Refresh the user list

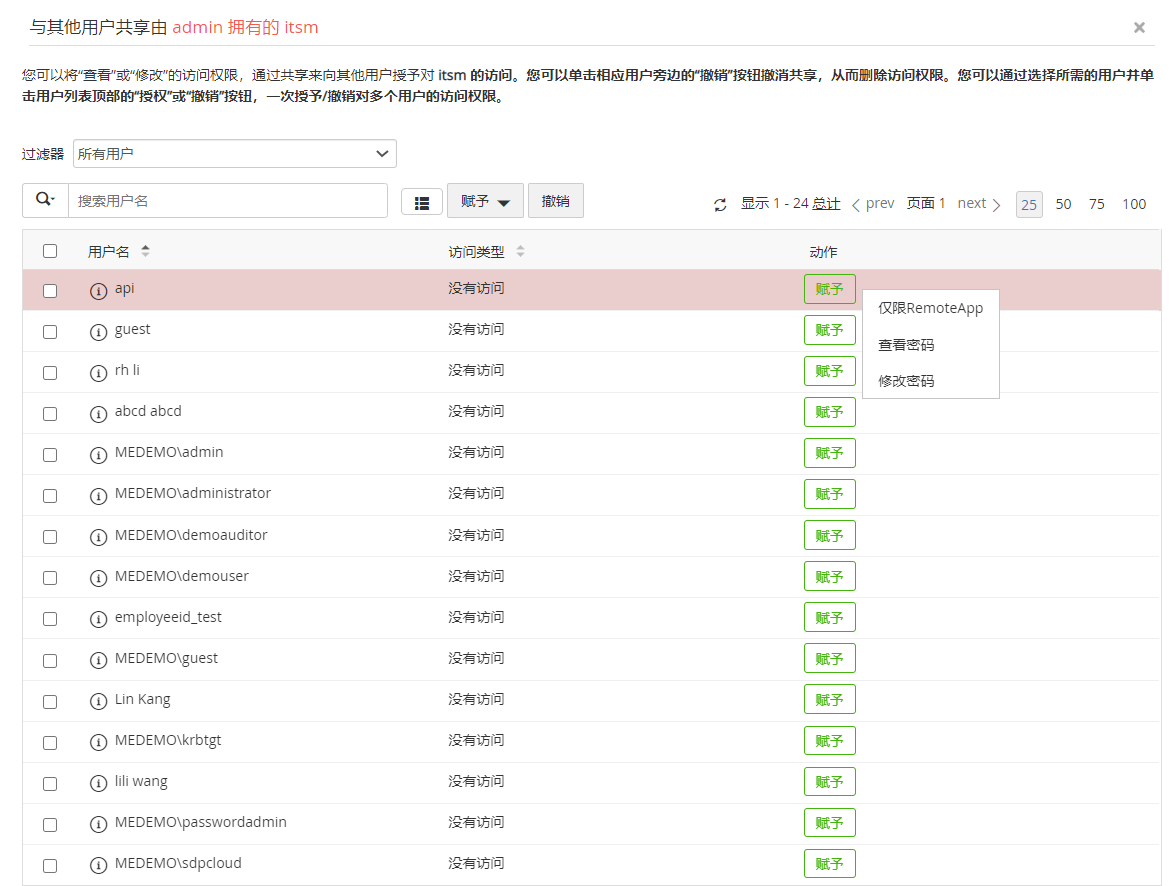(x=720, y=204)
